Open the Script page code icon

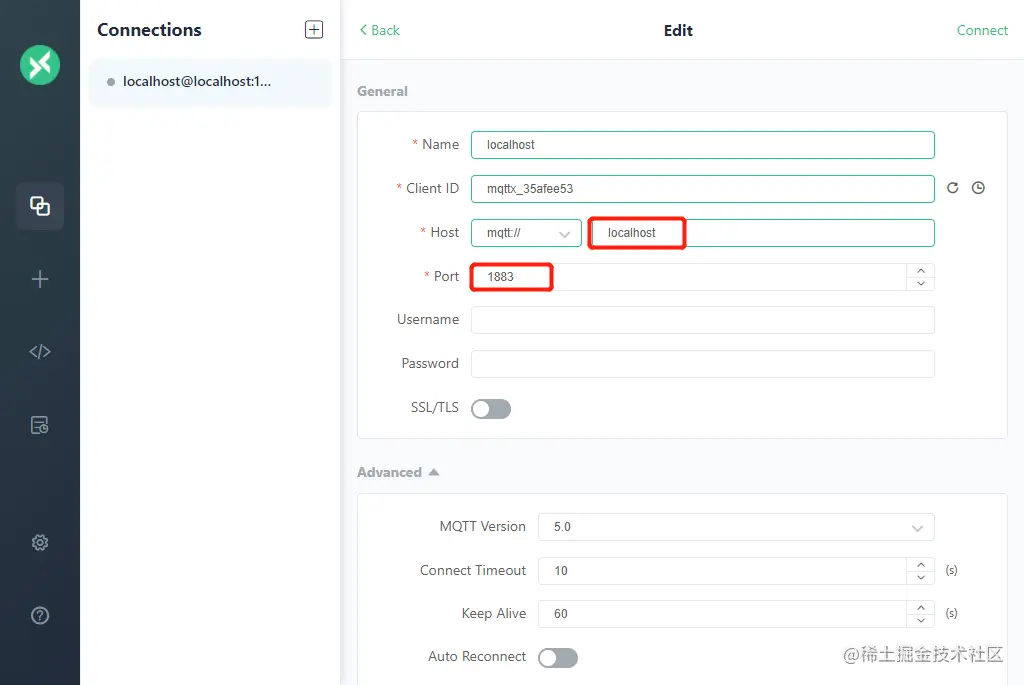click(x=40, y=352)
